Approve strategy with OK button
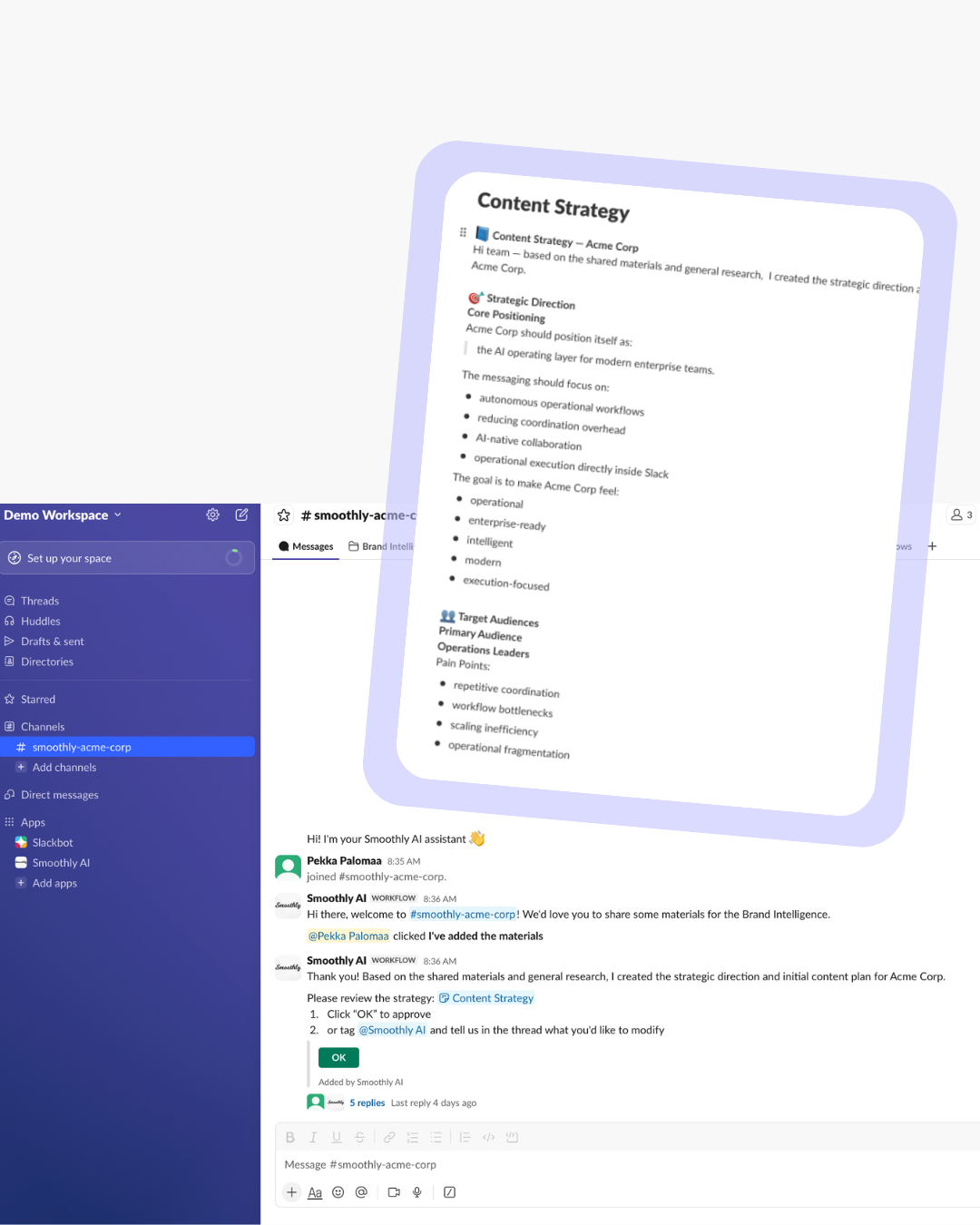980x1225 pixels. coord(338,1057)
